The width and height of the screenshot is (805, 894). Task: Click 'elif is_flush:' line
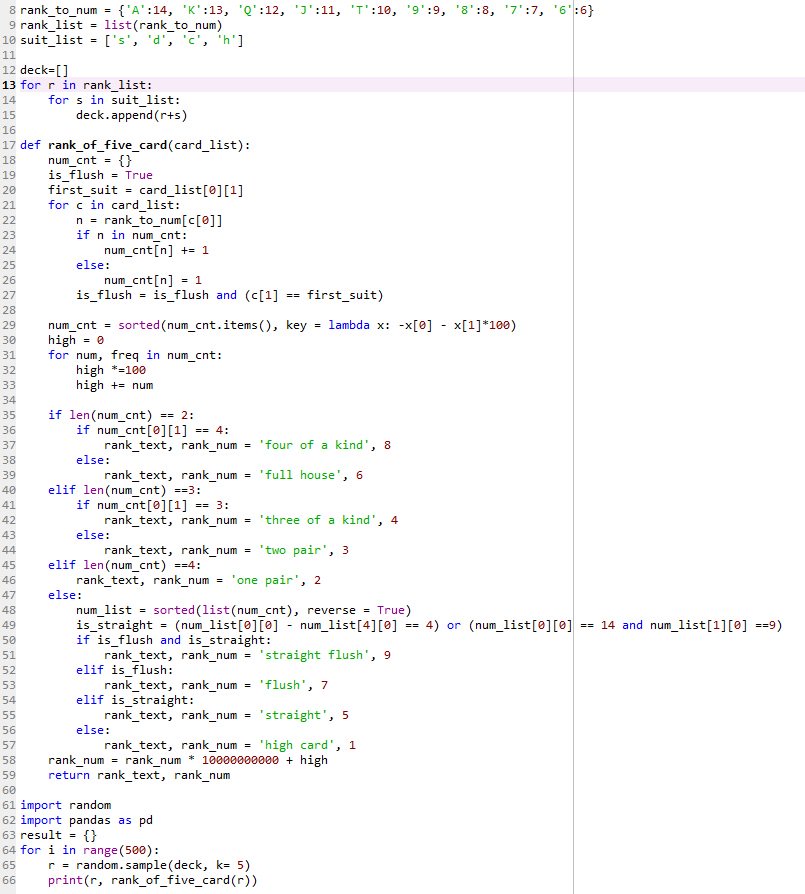click(124, 670)
